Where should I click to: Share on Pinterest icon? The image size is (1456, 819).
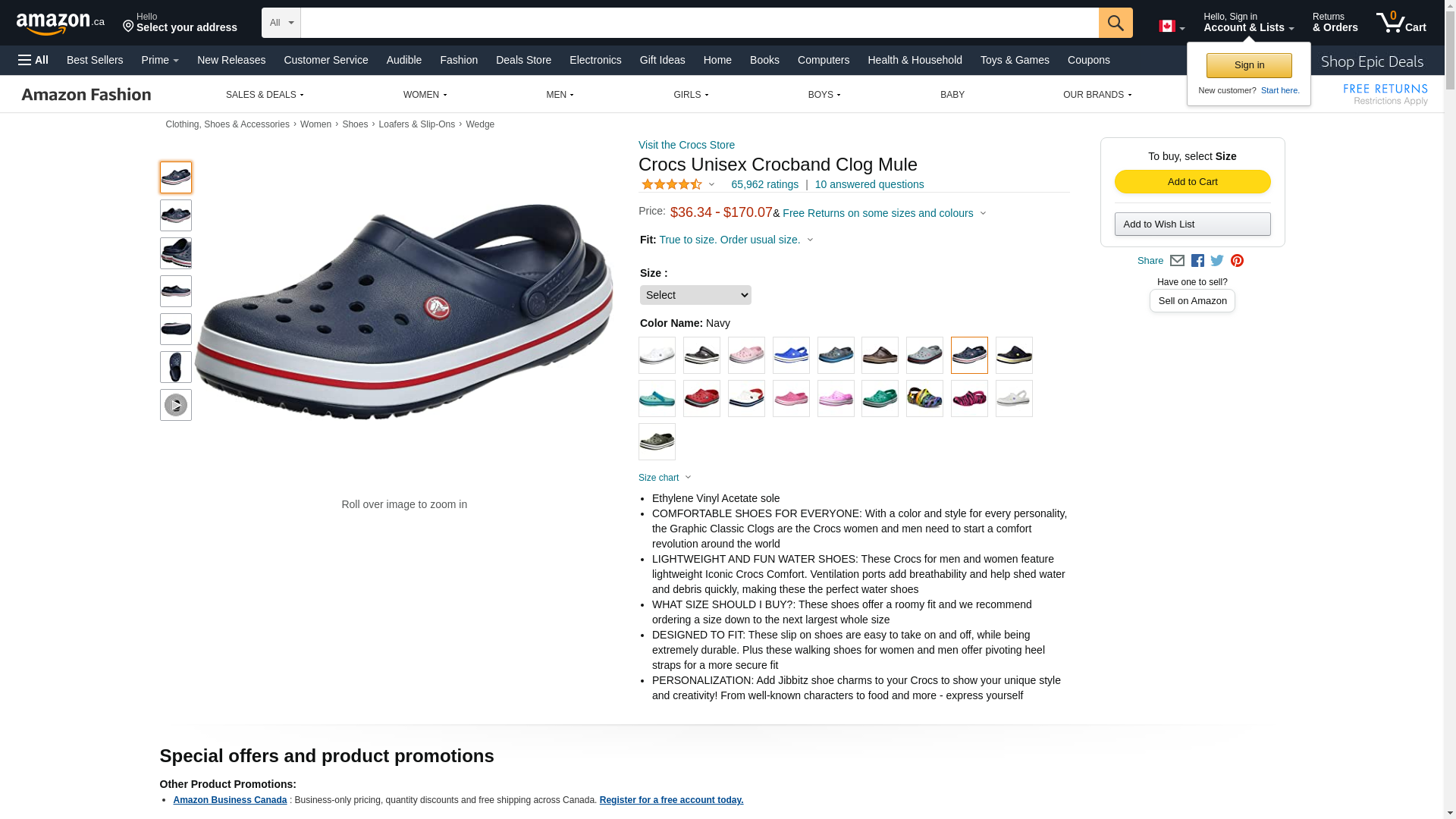coord(1237,261)
